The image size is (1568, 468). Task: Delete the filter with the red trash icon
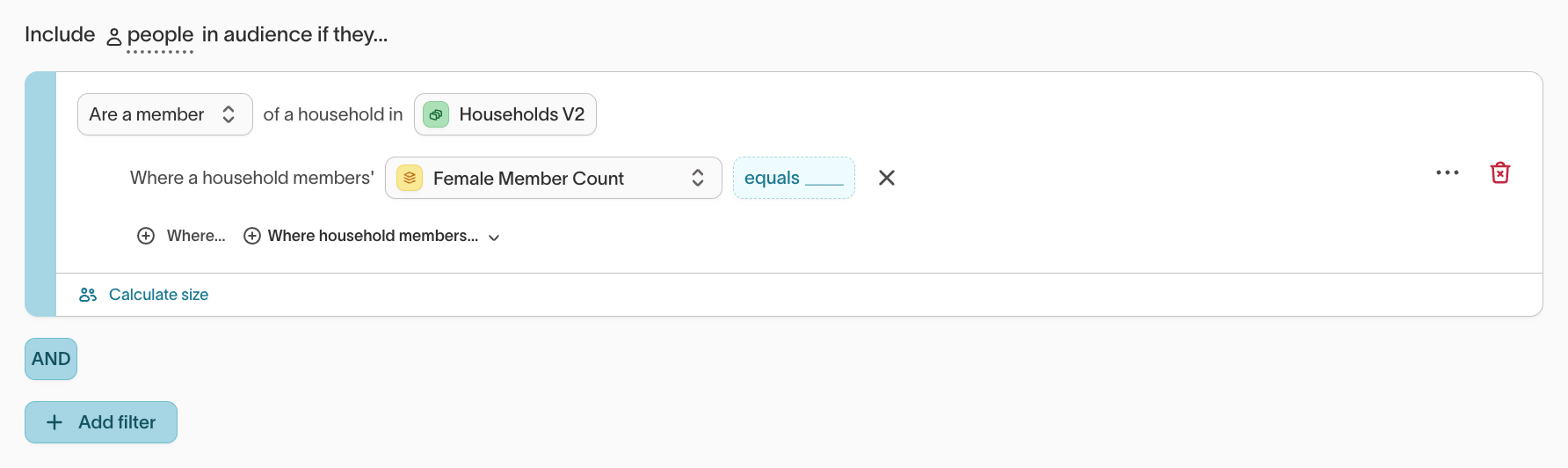1500,172
